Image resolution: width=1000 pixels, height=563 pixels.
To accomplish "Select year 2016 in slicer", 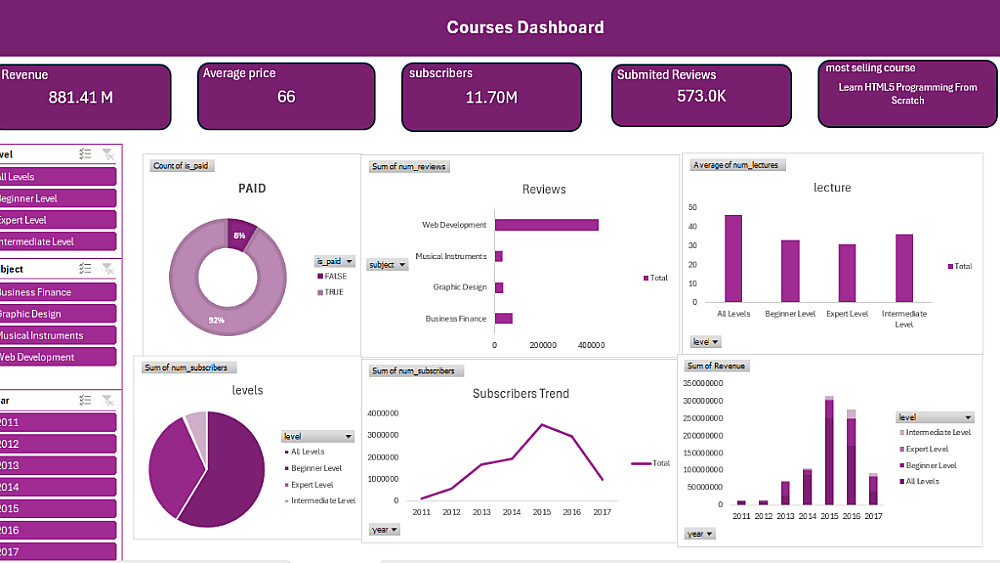I will (57, 530).
